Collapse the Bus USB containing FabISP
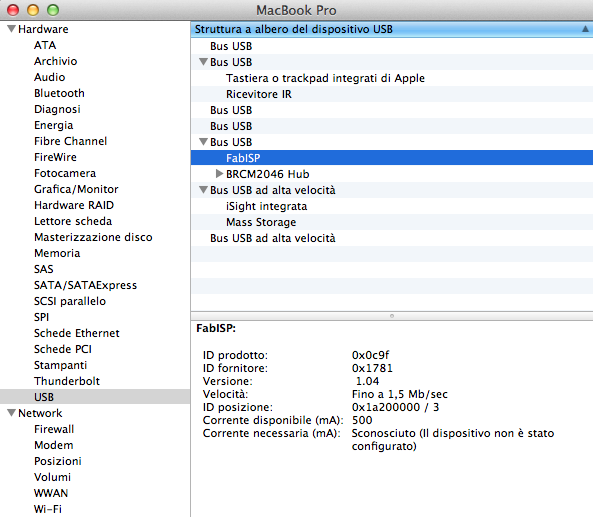 tap(203, 142)
